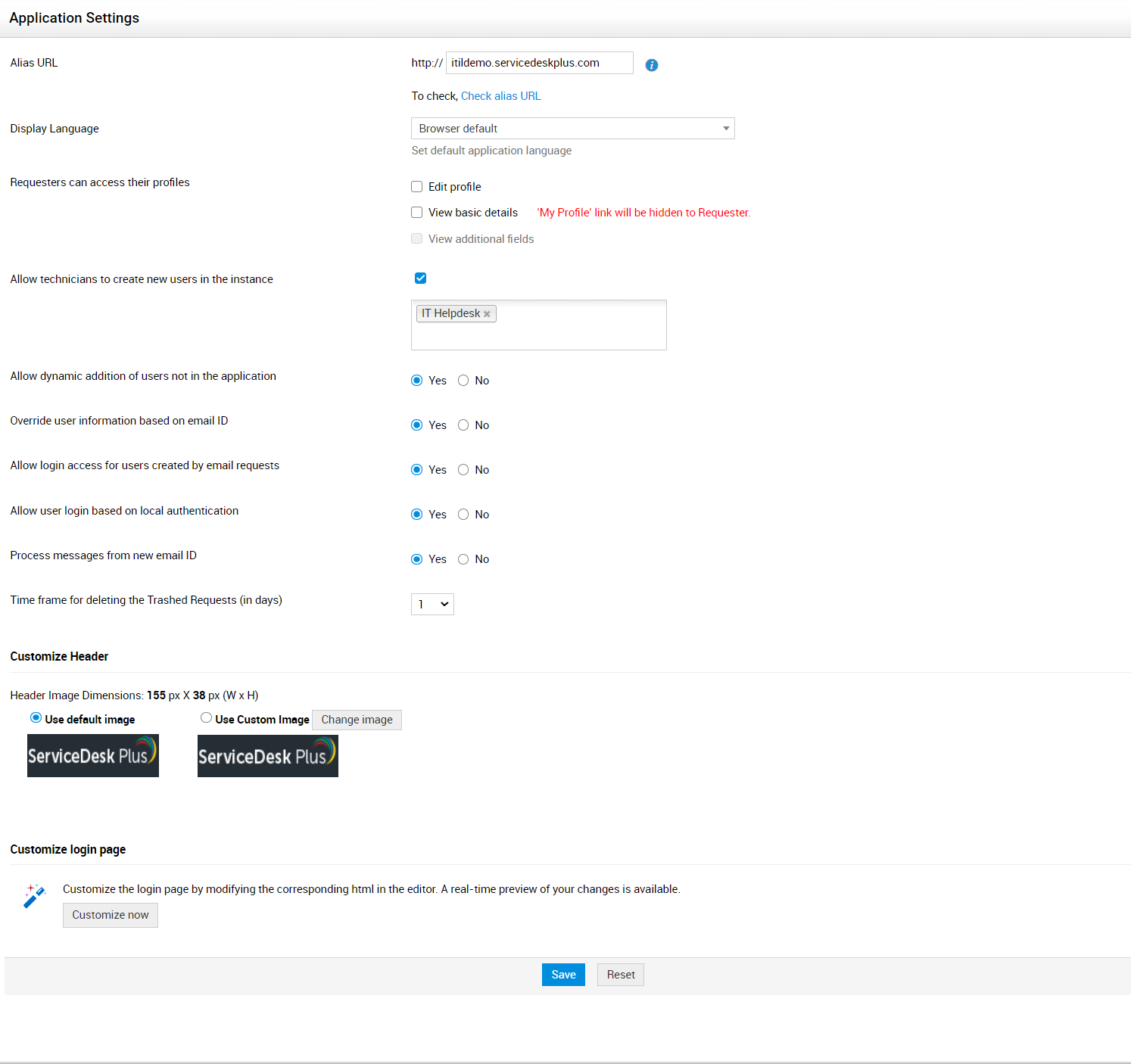Select Yes for local authentication login
The image size is (1131, 1064).
coord(416,515)
